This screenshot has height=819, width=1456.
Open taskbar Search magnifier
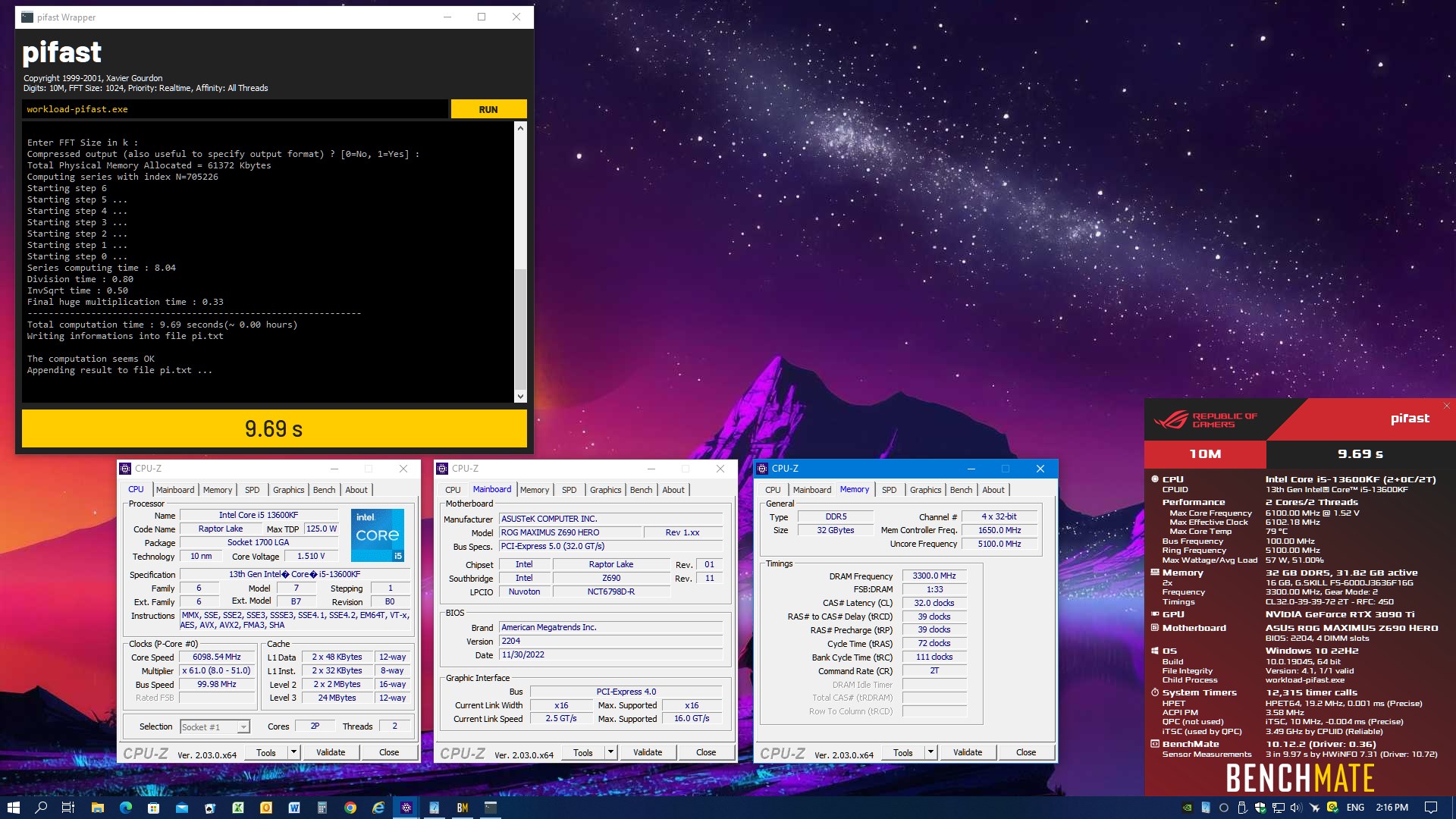pos(41,808)
